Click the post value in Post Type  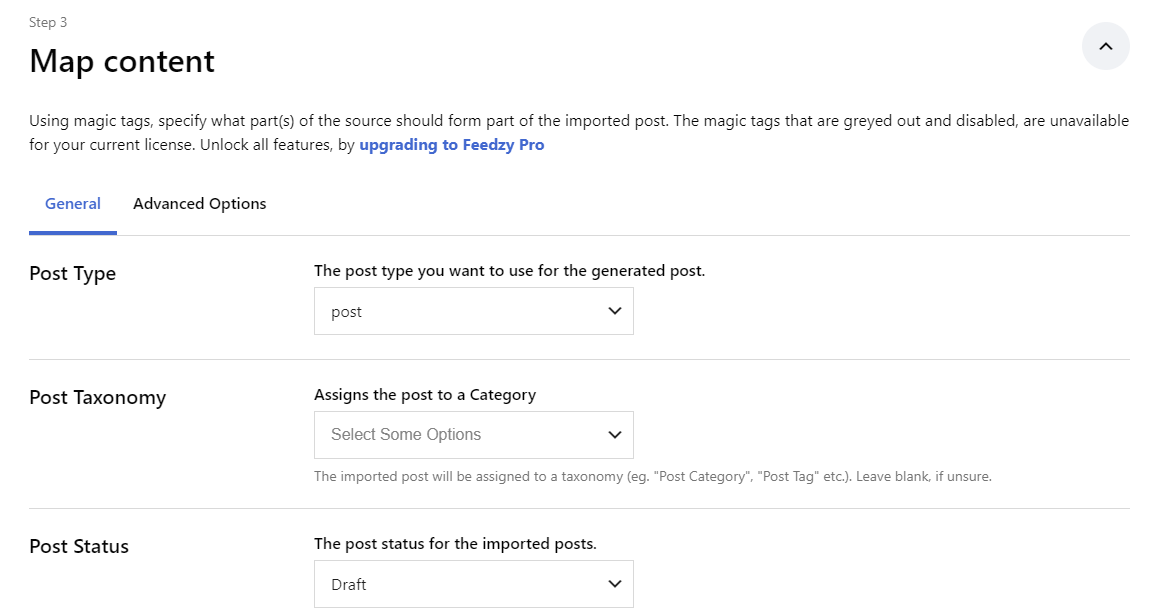point(346,311)
